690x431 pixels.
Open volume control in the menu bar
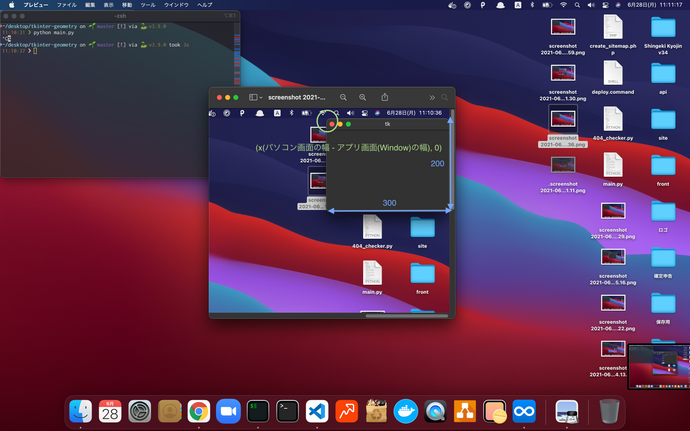pyautogui.click(x=591, y=5)
